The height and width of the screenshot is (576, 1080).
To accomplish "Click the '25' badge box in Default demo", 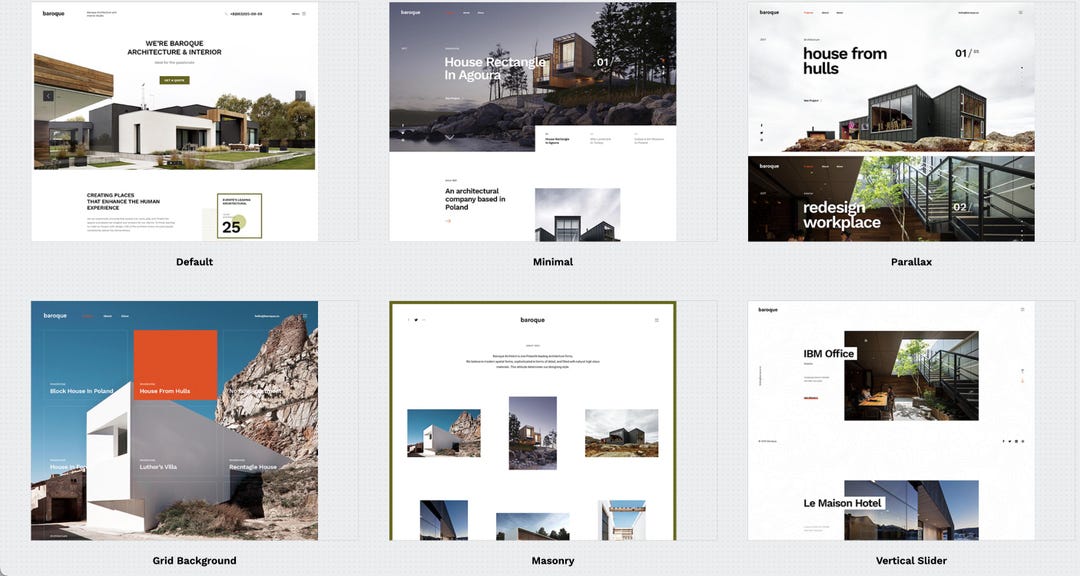I will click(x=239, y=216).
